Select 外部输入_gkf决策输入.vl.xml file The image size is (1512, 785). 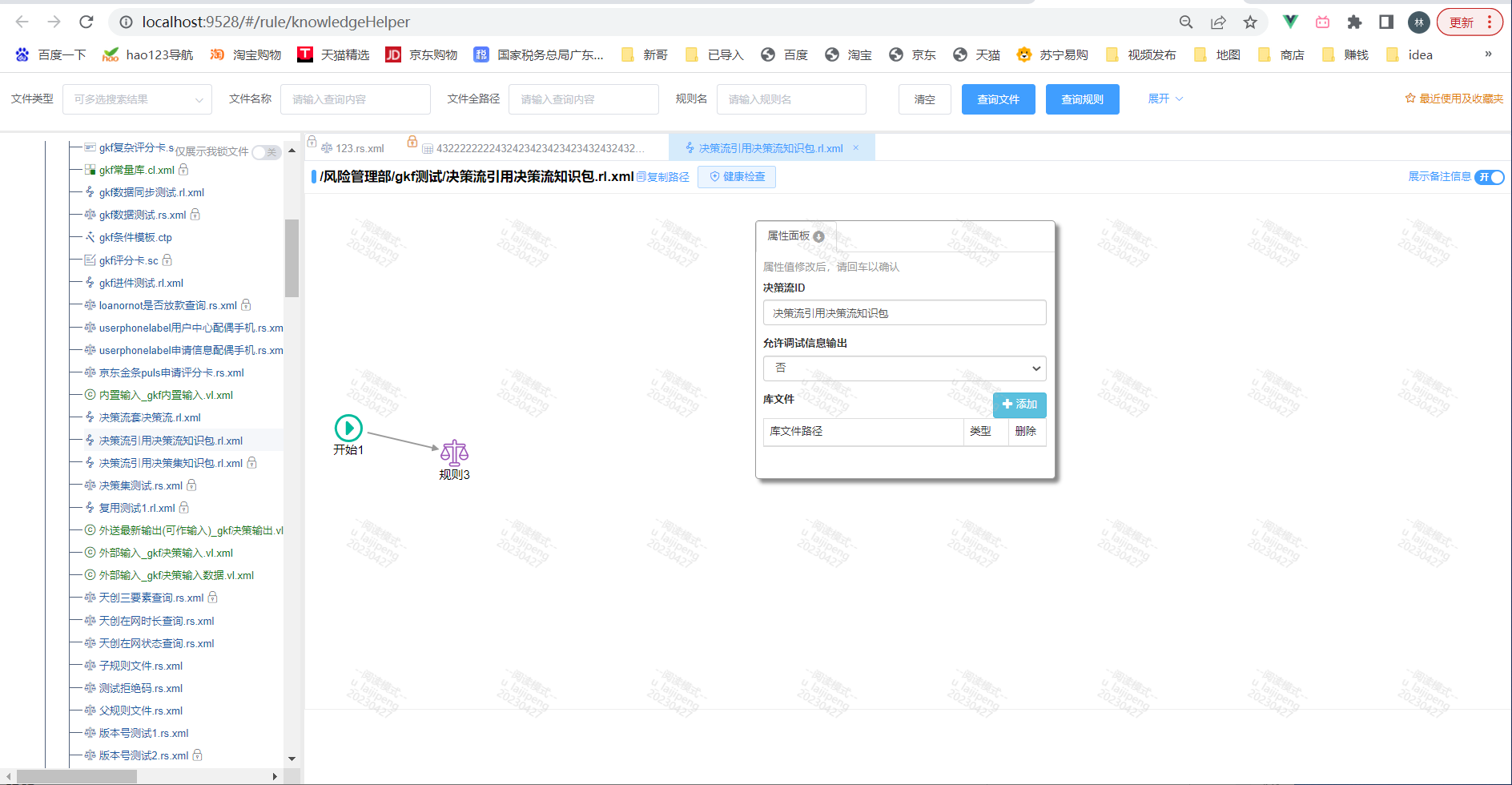[166, 553]
